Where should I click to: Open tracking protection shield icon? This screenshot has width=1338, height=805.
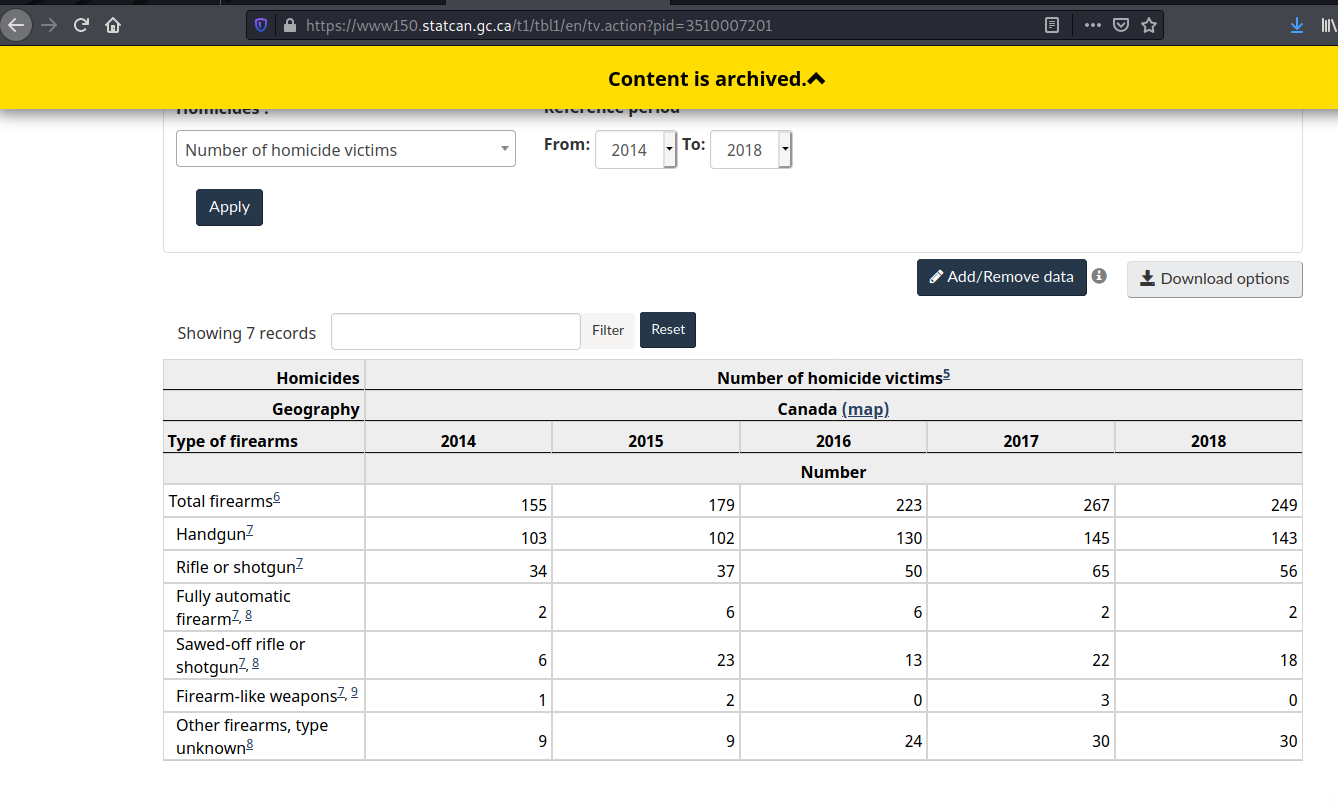pyautogui.click(x=262, y=25)
